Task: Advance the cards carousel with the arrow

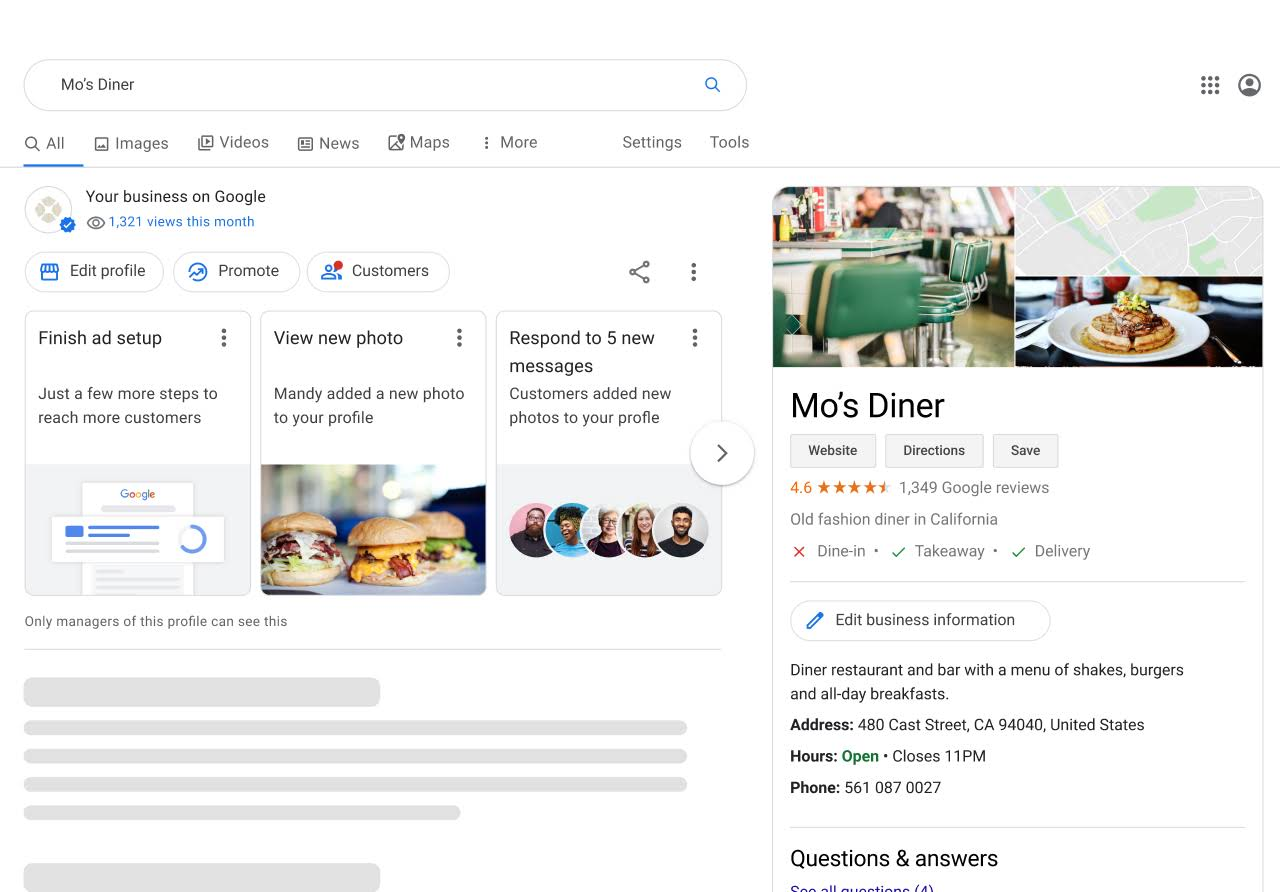Action: (x=722, y=453)
